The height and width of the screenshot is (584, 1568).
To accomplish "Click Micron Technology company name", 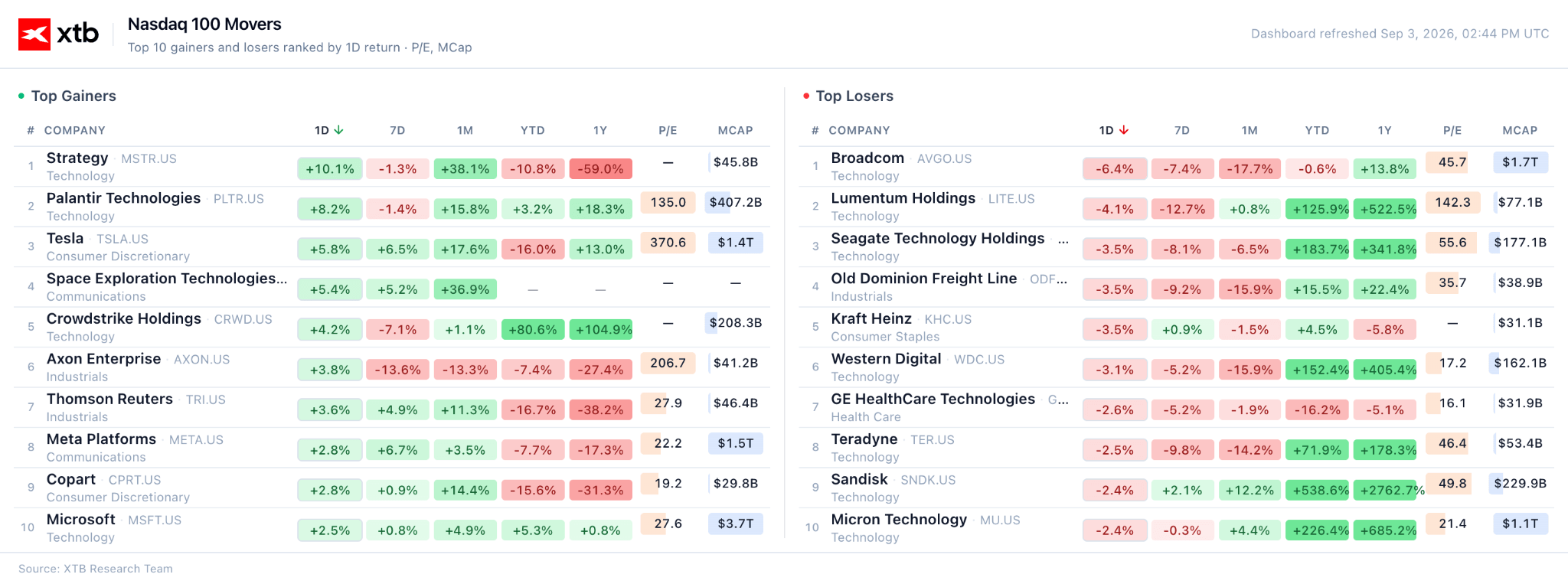I will pos(899,520).
